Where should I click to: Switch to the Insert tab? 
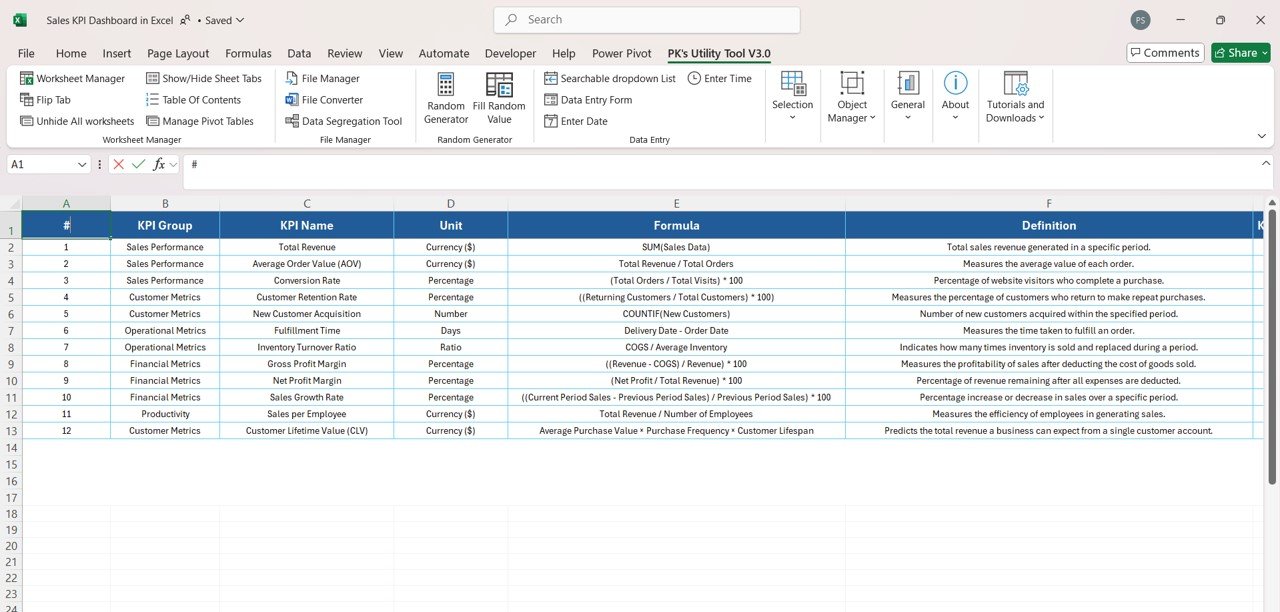coord(117,54)
